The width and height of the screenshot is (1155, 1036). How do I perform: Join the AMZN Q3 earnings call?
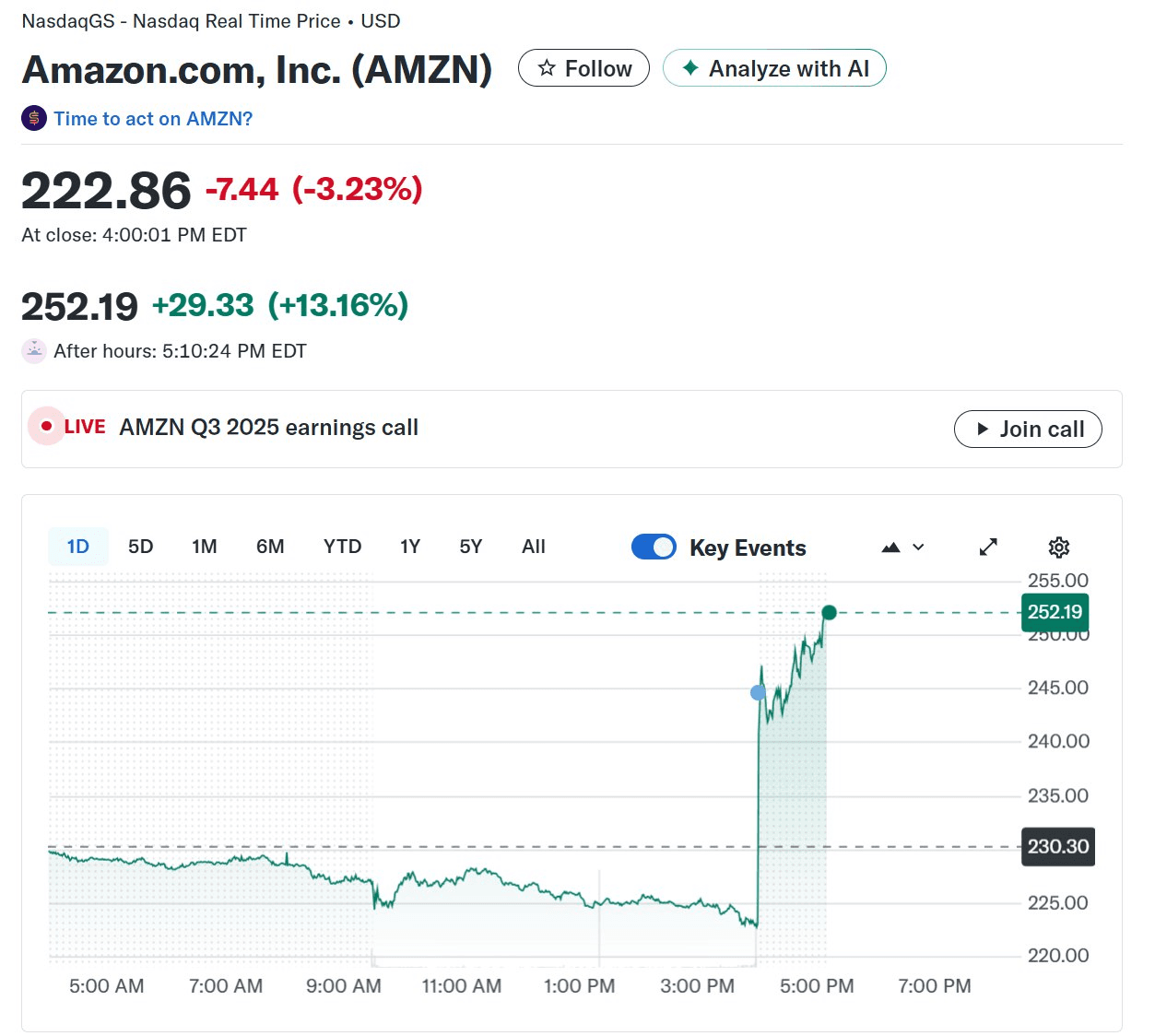1027,430
